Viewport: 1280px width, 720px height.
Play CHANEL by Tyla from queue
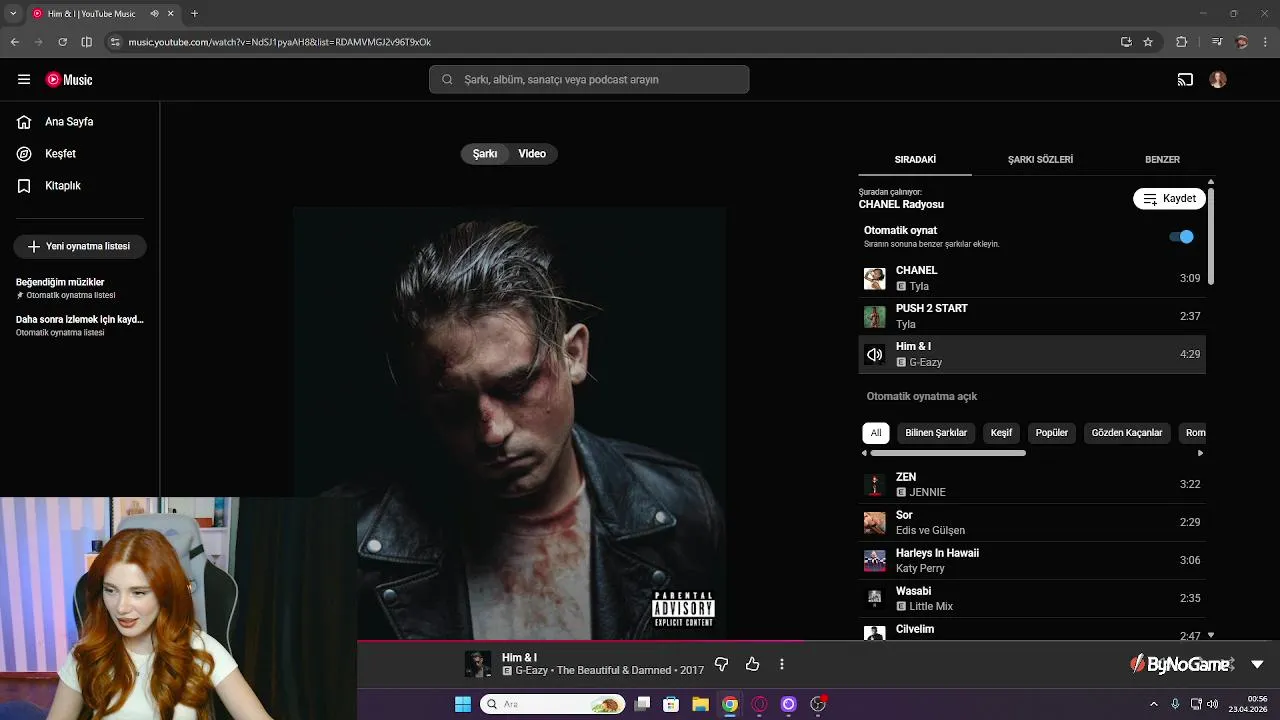click(1032, 279)
